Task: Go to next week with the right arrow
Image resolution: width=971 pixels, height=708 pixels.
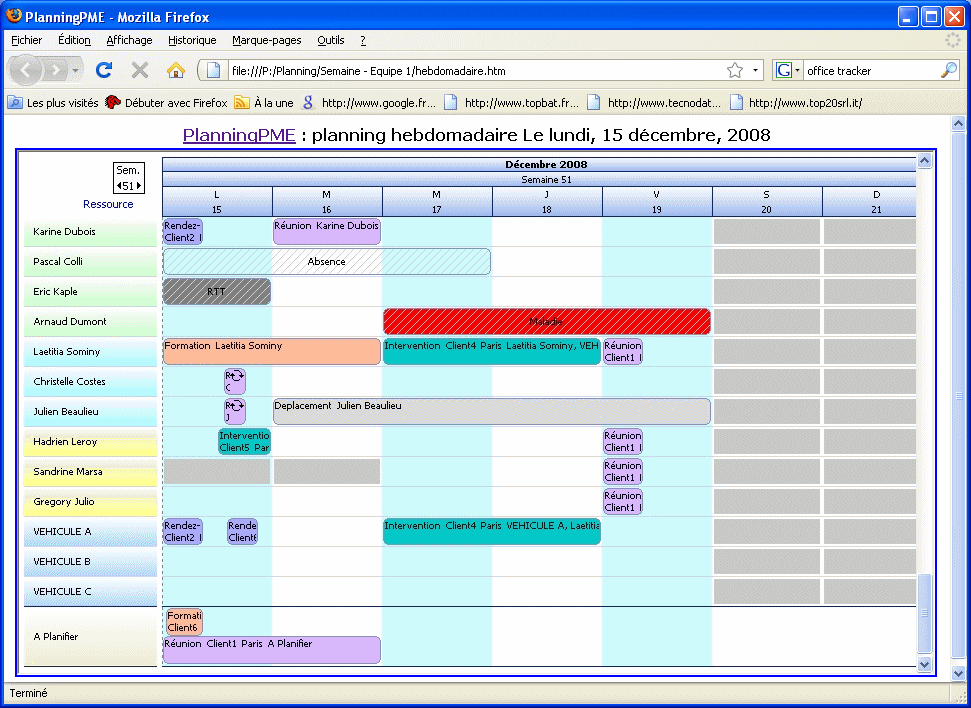Action: [139, 185]
